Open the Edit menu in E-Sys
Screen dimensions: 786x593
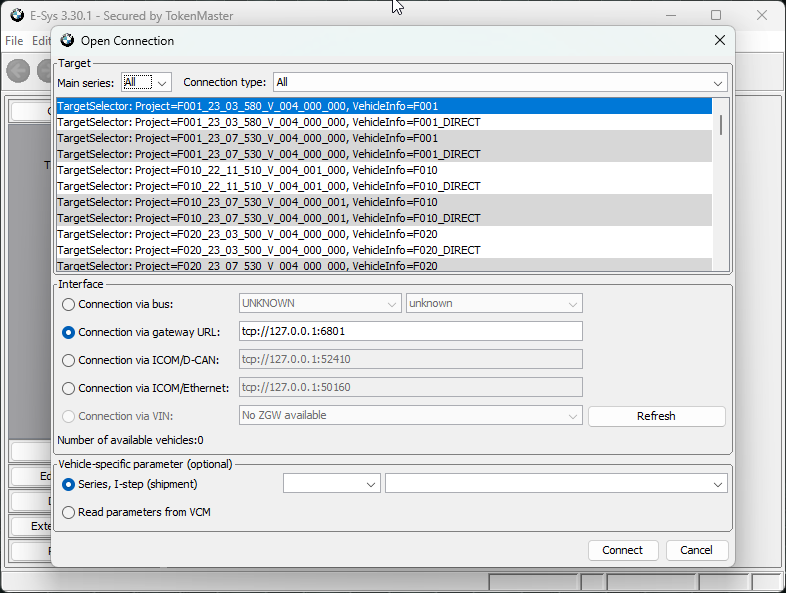41,41
